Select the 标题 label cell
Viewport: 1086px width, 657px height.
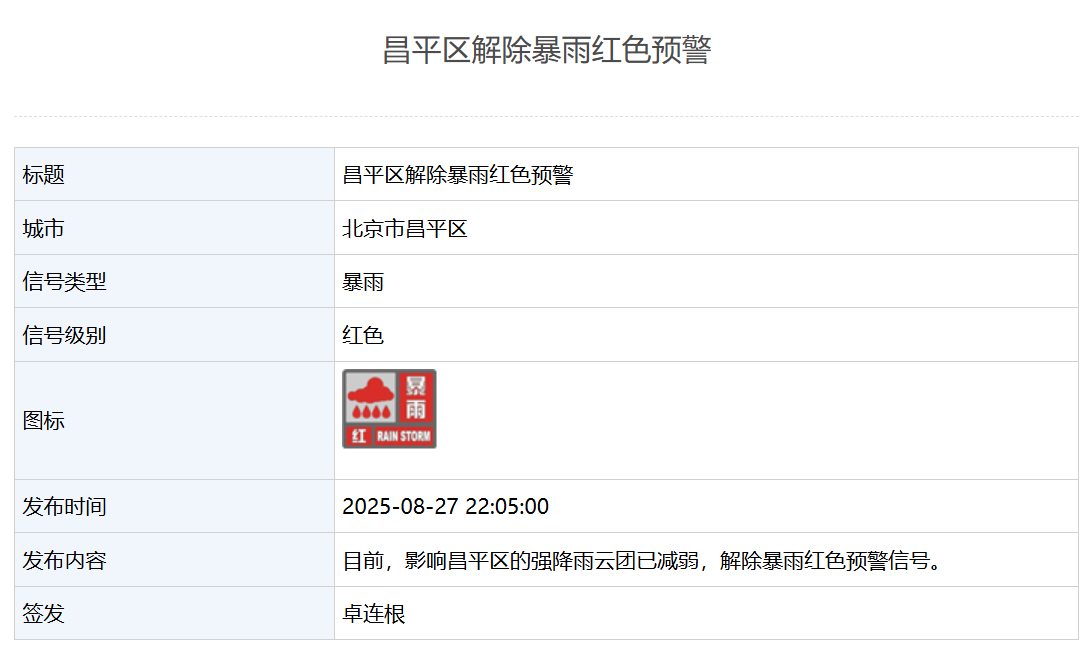175,174
